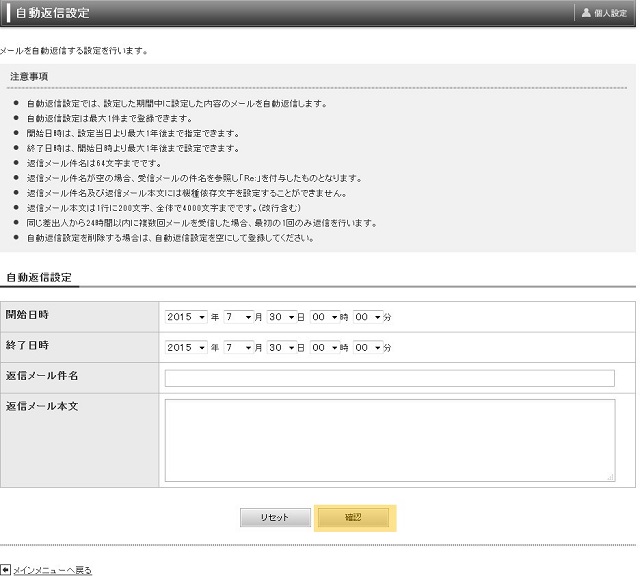This screenshot has width=640, height=578.
Task: Open the 終了日時 day dropdown
Action: 282,347
